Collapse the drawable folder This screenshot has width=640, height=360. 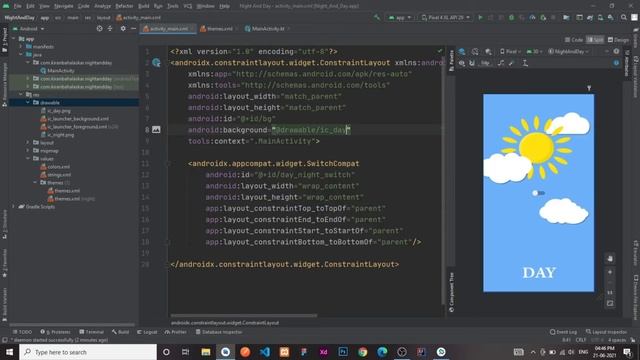click(28, 102)
